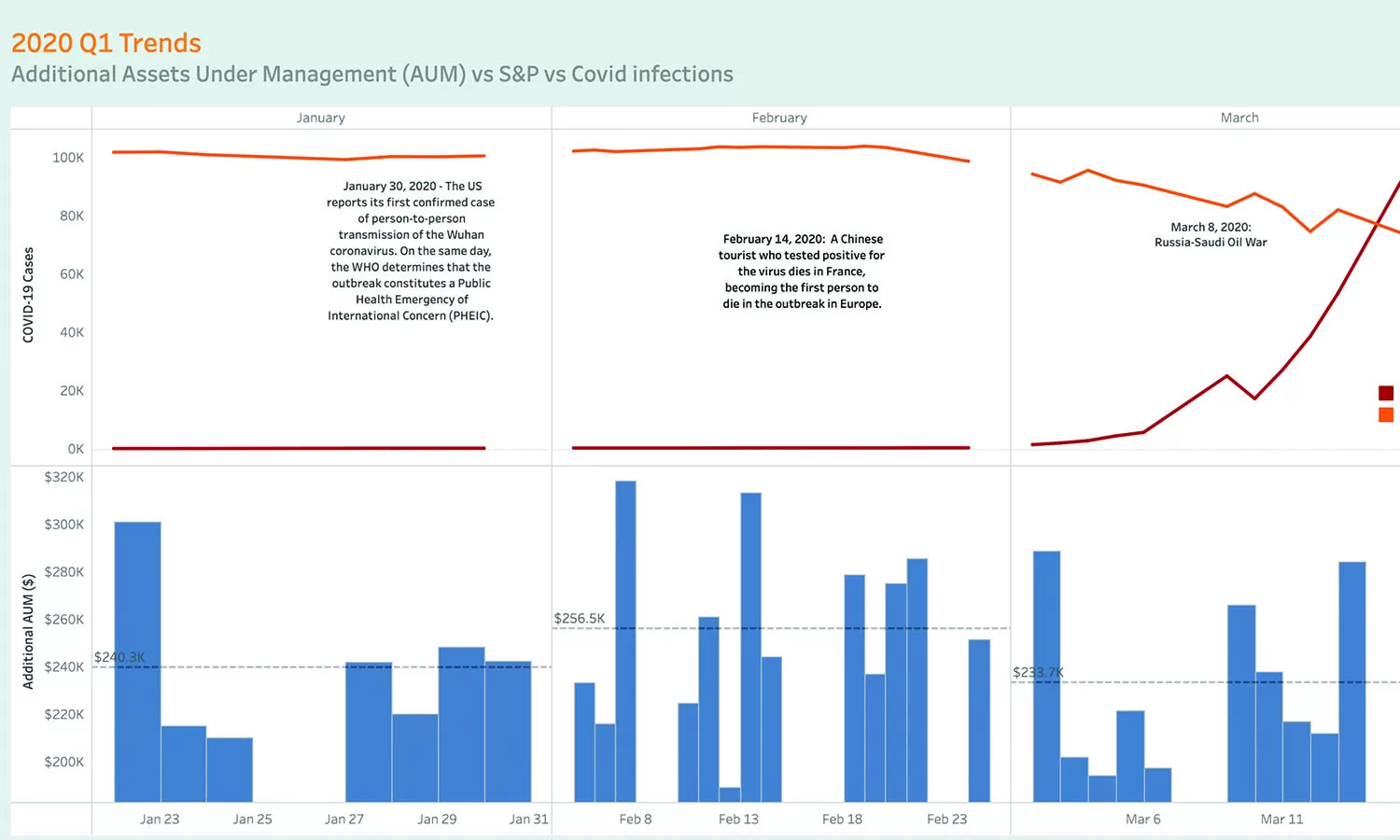Click the first tall March bar
1400x840 pixels.
(1046, 677)
